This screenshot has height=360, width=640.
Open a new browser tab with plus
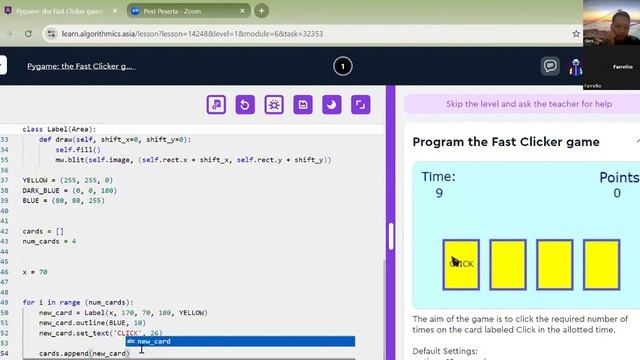point(261,11)
